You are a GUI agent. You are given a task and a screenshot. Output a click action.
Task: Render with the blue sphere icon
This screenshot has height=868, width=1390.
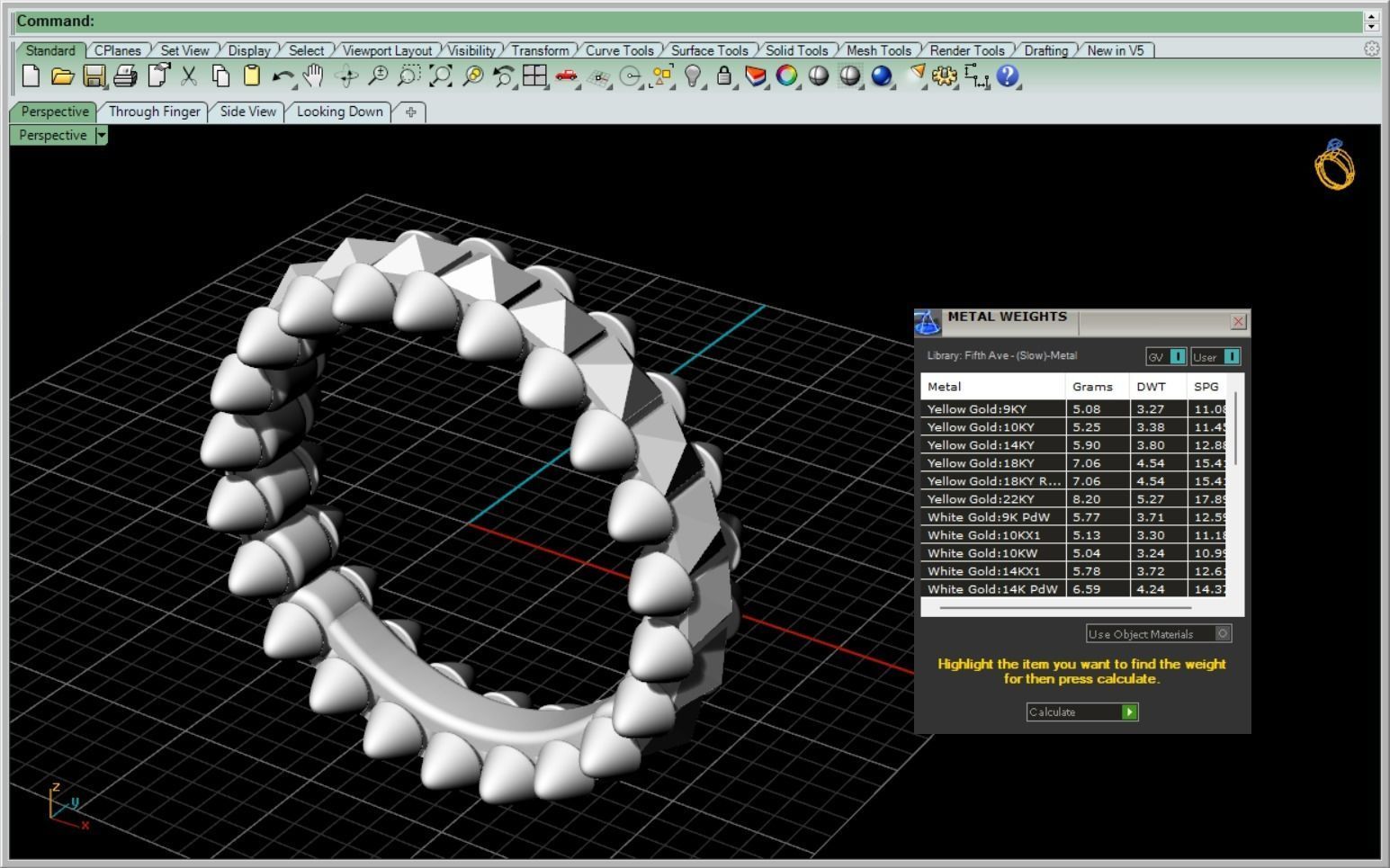(882, 76)
